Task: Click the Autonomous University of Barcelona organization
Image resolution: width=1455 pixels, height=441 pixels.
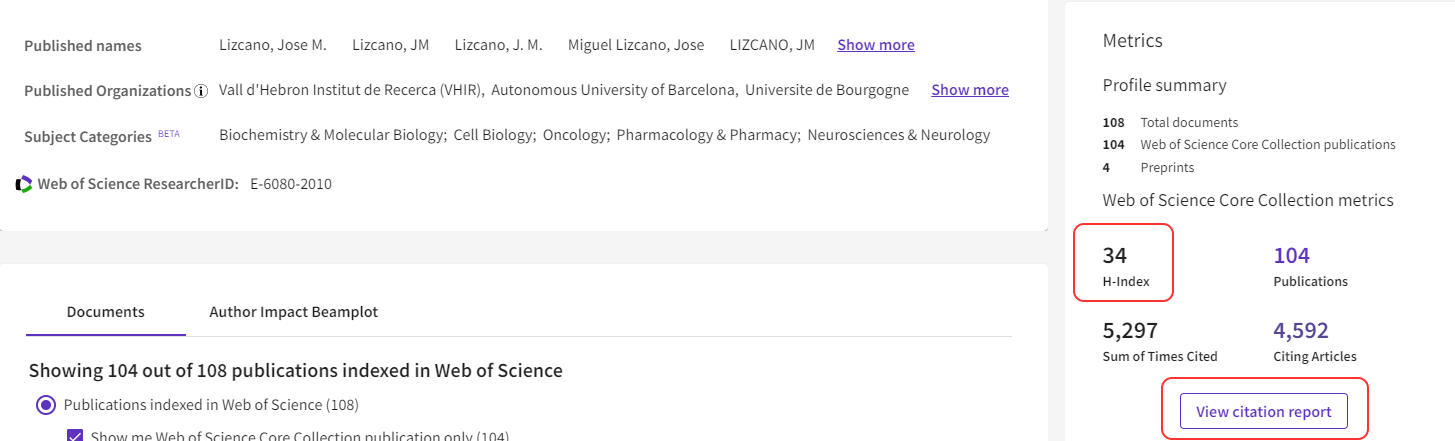Action: pyautogui.click(x=615, y=90)
